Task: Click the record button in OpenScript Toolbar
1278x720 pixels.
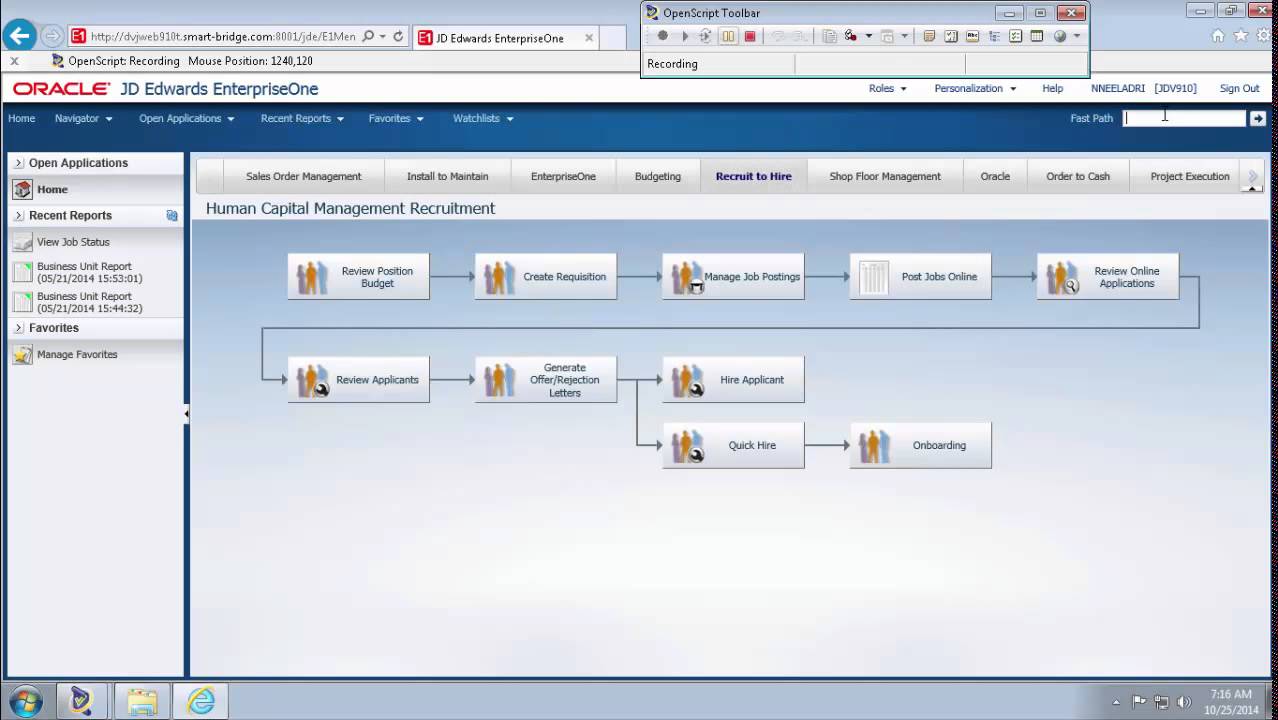Action: tap(662, 36)
